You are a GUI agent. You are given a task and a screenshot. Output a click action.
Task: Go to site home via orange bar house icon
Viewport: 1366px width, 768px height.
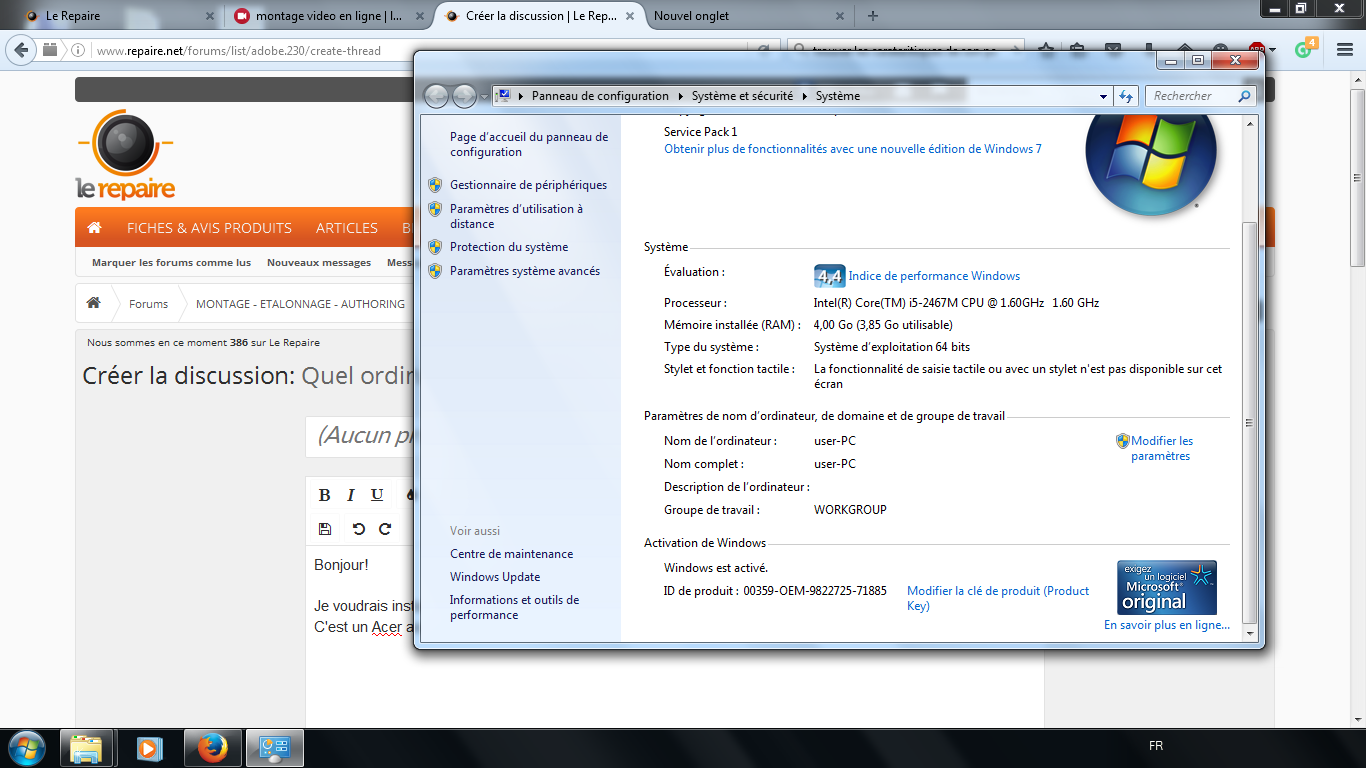94,228
